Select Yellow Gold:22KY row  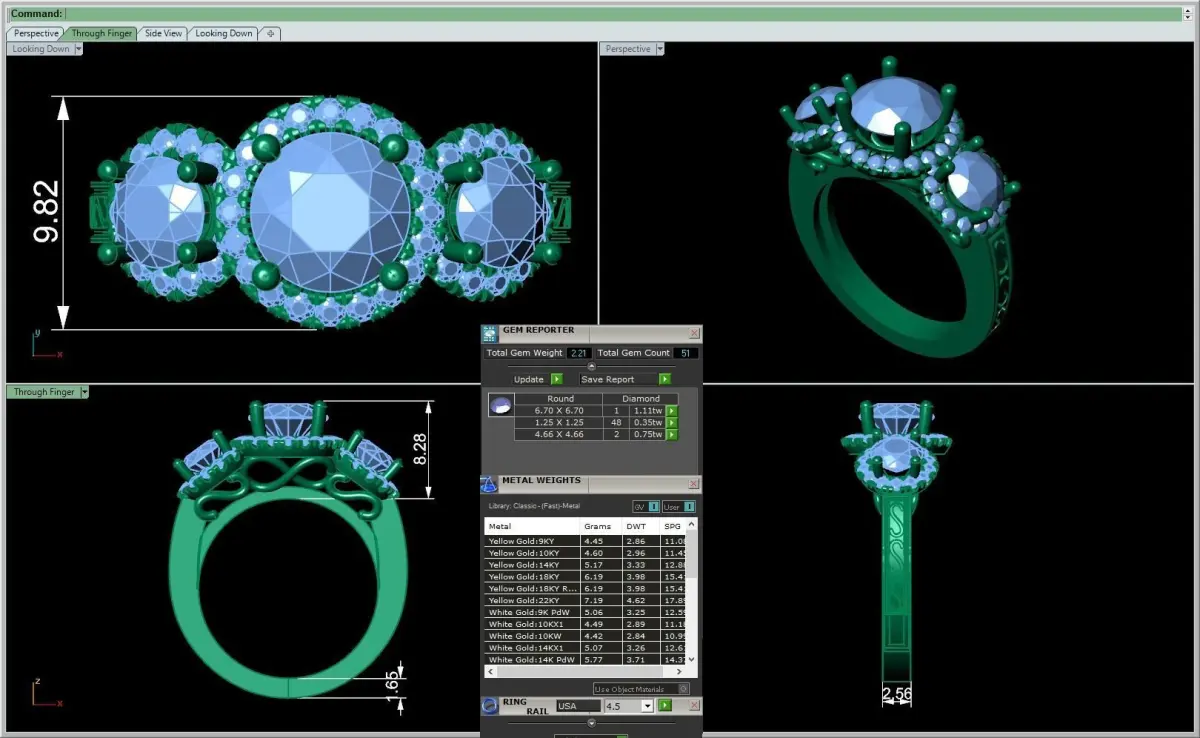[x=585, y=600]
